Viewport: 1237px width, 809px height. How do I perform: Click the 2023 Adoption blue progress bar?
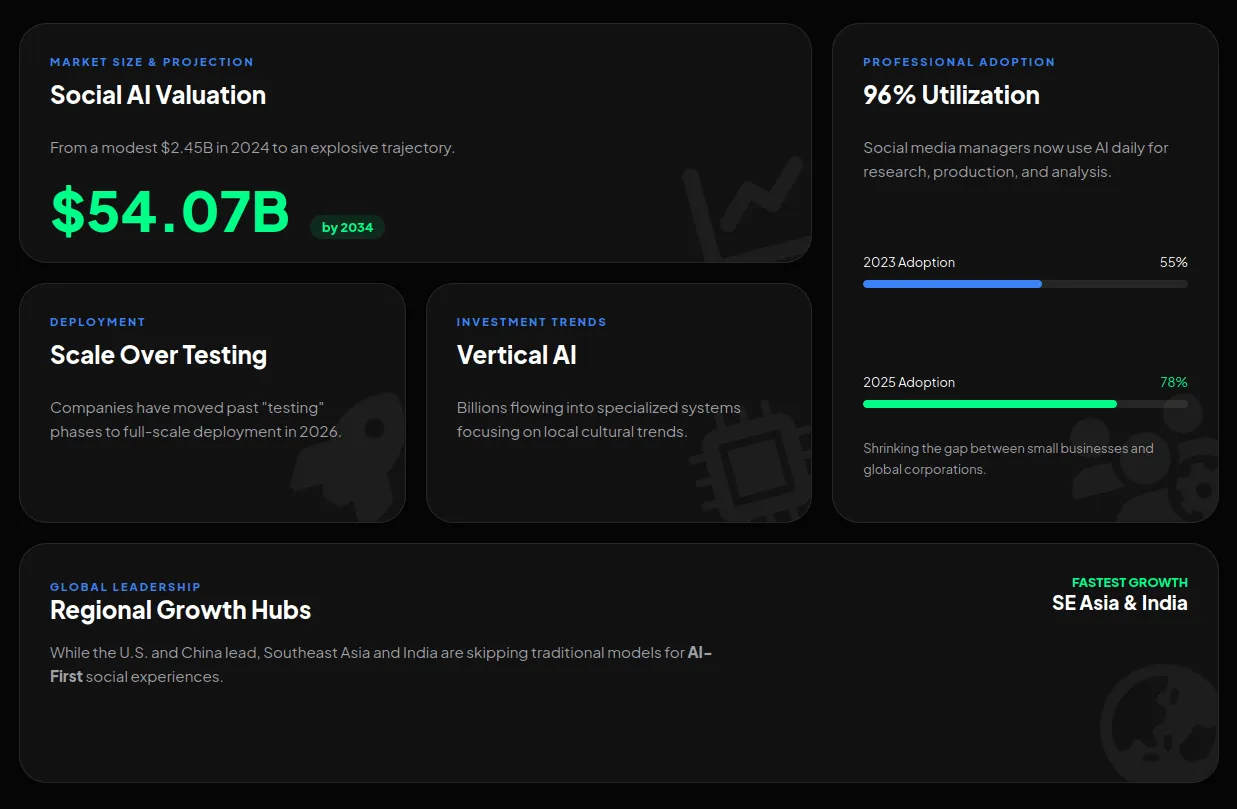(952, 284)
